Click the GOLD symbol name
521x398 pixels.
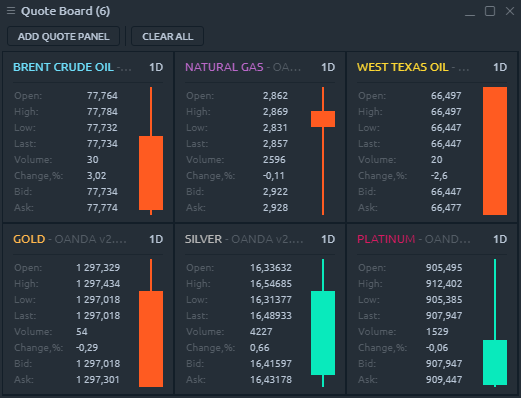pyautogui.click(x=29, y=239)
